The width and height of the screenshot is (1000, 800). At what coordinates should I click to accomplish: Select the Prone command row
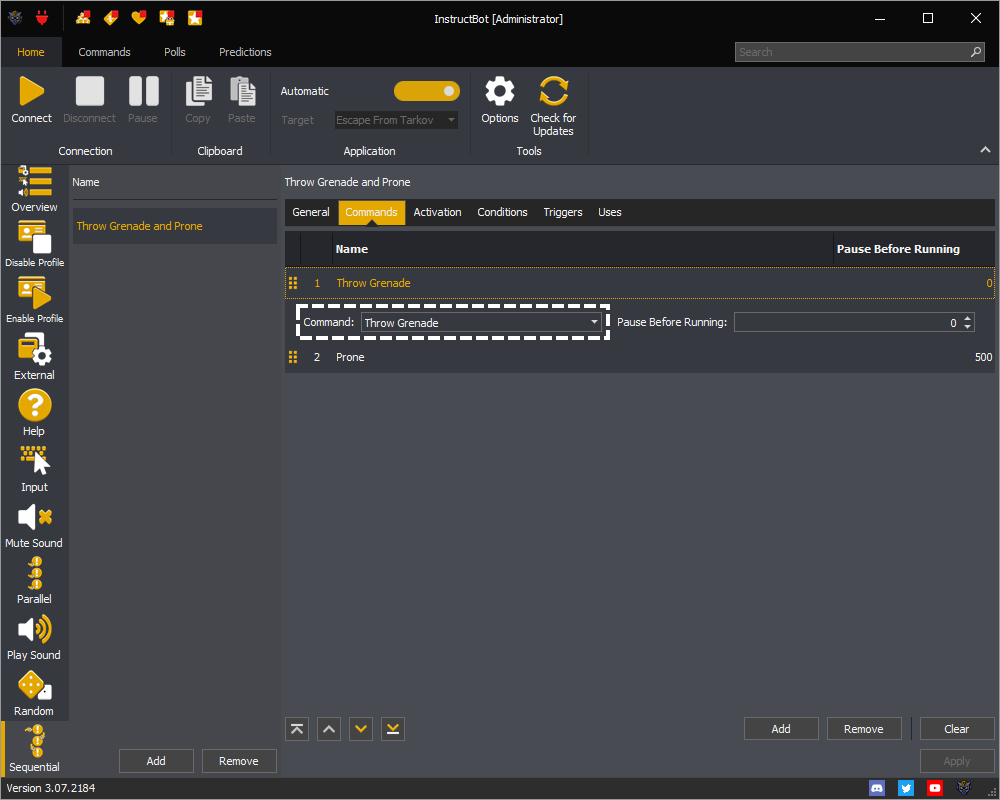[x=640, y=357]
